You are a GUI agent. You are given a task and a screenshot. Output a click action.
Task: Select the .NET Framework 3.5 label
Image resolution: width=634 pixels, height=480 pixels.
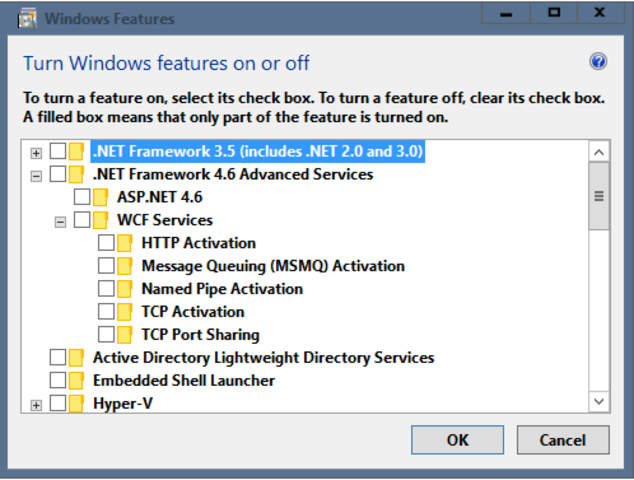coord(258,151)
